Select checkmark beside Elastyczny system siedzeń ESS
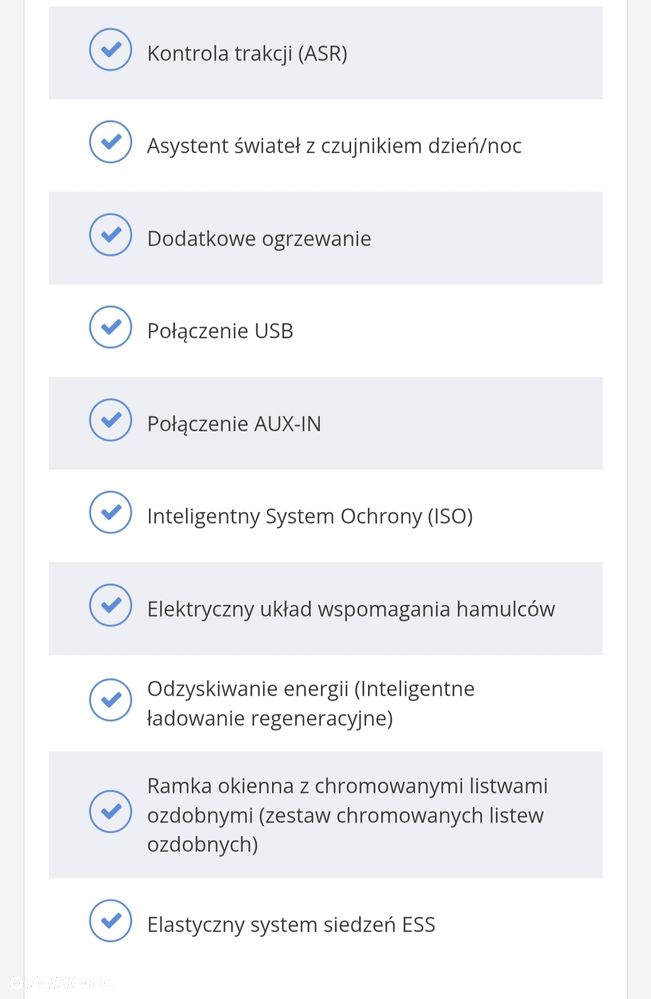The image size is (651, 999). 110,921
